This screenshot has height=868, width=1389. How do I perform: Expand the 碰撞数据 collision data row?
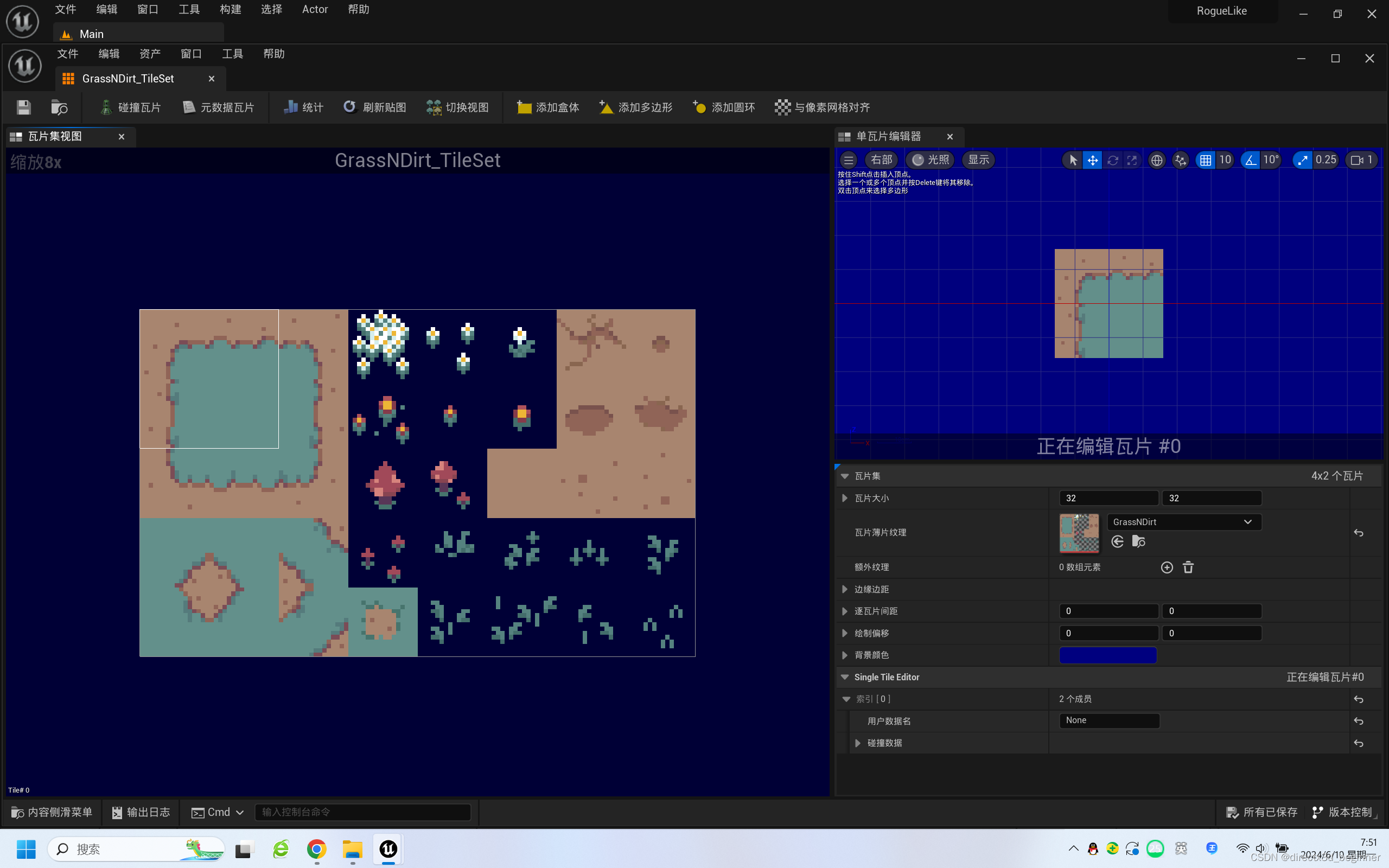pyautogui.click(x=858, y=743)
